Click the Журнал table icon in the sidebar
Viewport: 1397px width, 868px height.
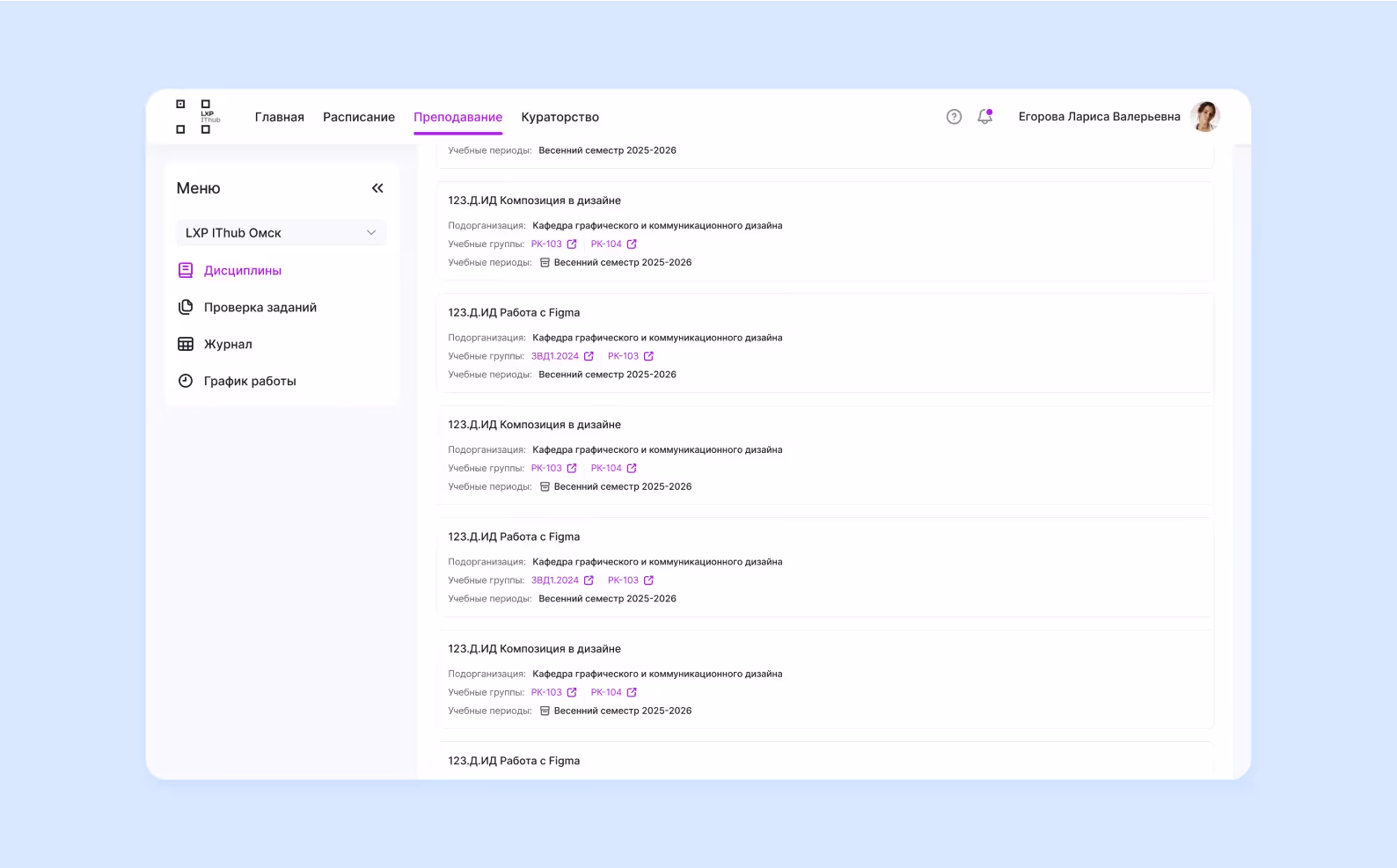pos(186,345)
